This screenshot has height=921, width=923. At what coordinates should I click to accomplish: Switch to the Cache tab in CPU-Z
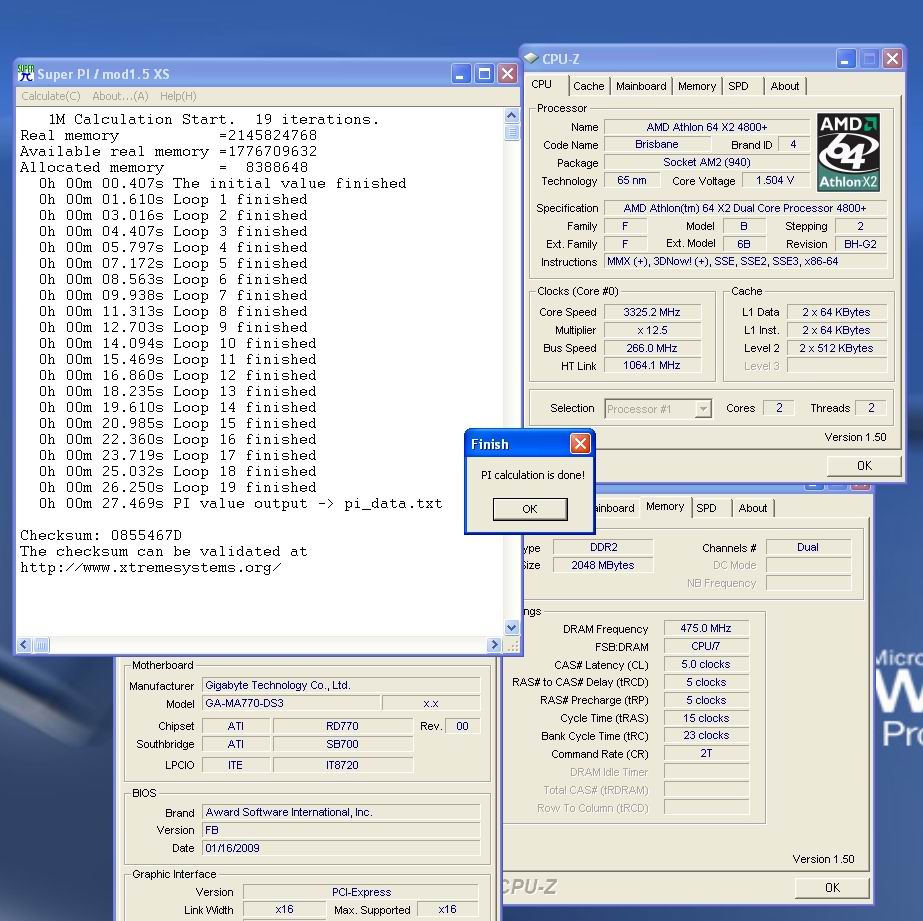589,86
